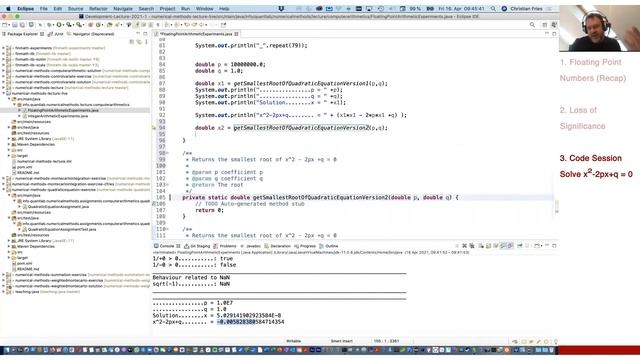
Task: Select the FloatingPointArithmeticExperiments.java editor tab
Action: (196, 34)
